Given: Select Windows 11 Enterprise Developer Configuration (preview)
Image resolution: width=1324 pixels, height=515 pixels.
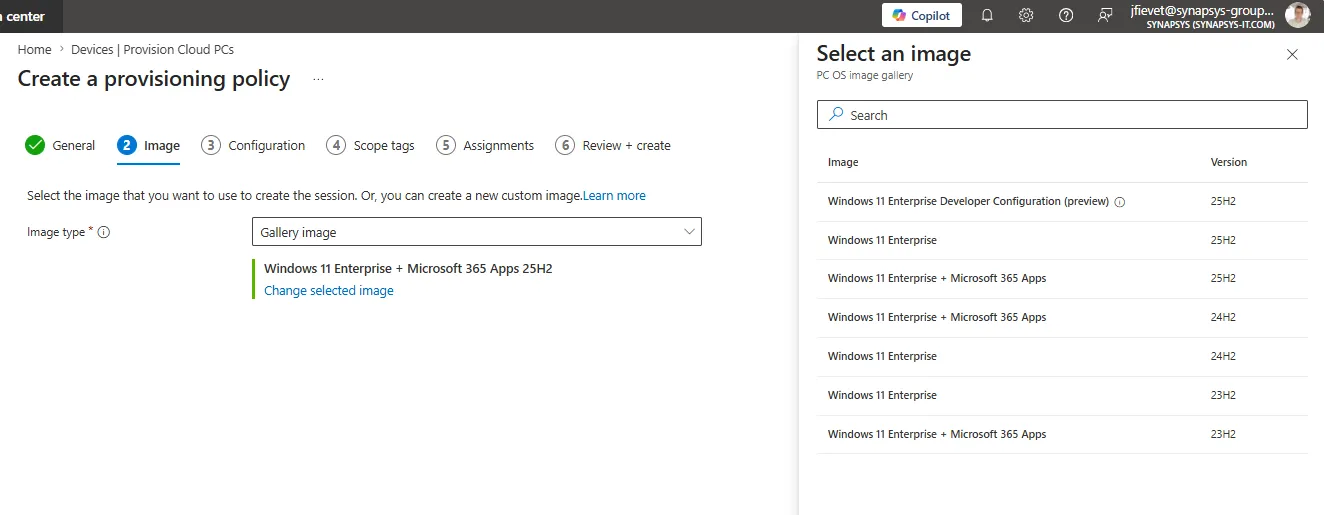Looking at the screenshot, I should click(1062, 201).
